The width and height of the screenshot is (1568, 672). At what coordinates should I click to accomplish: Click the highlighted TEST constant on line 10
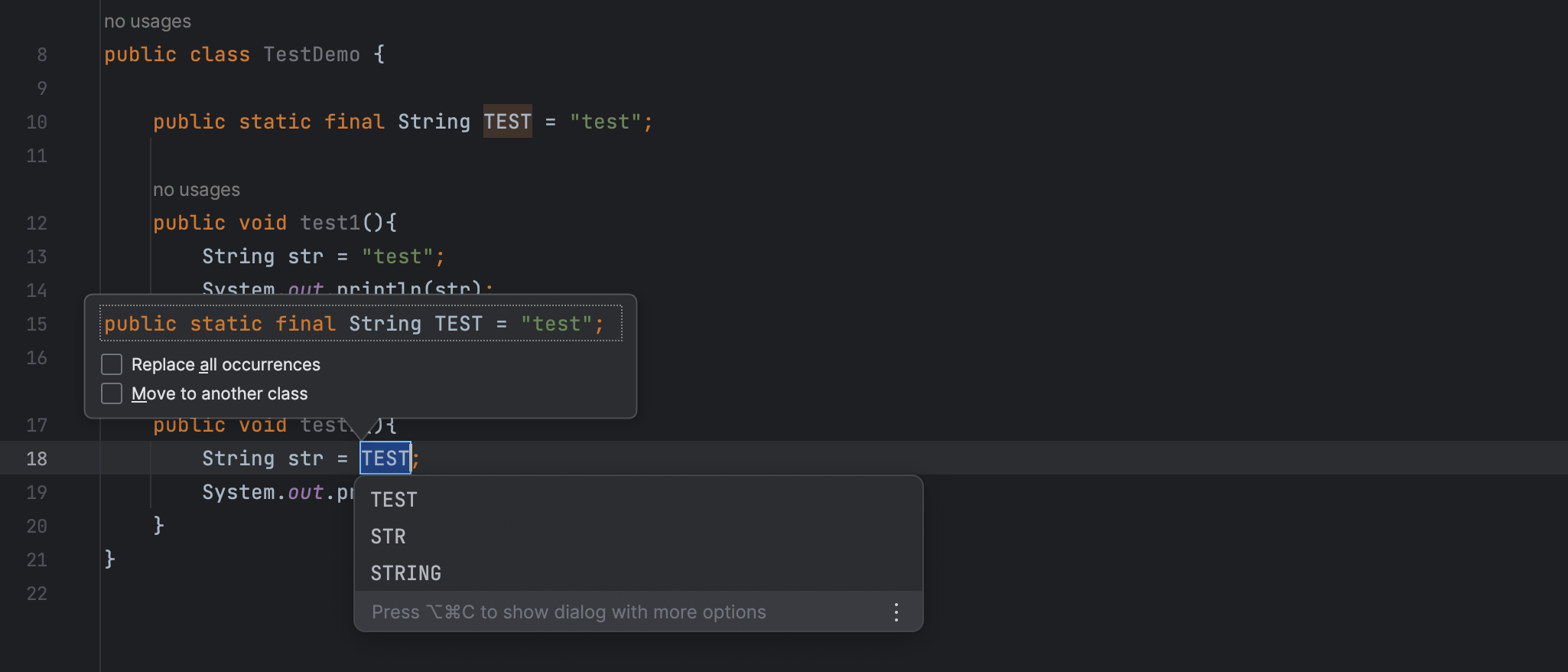click(x=507, y=122)
